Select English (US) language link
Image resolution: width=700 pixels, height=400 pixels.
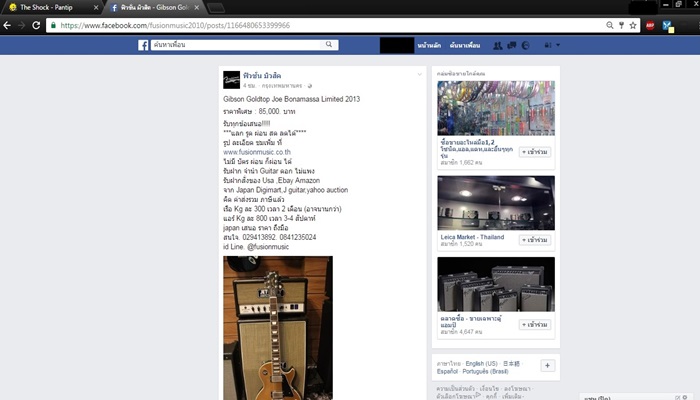(481, 363)
